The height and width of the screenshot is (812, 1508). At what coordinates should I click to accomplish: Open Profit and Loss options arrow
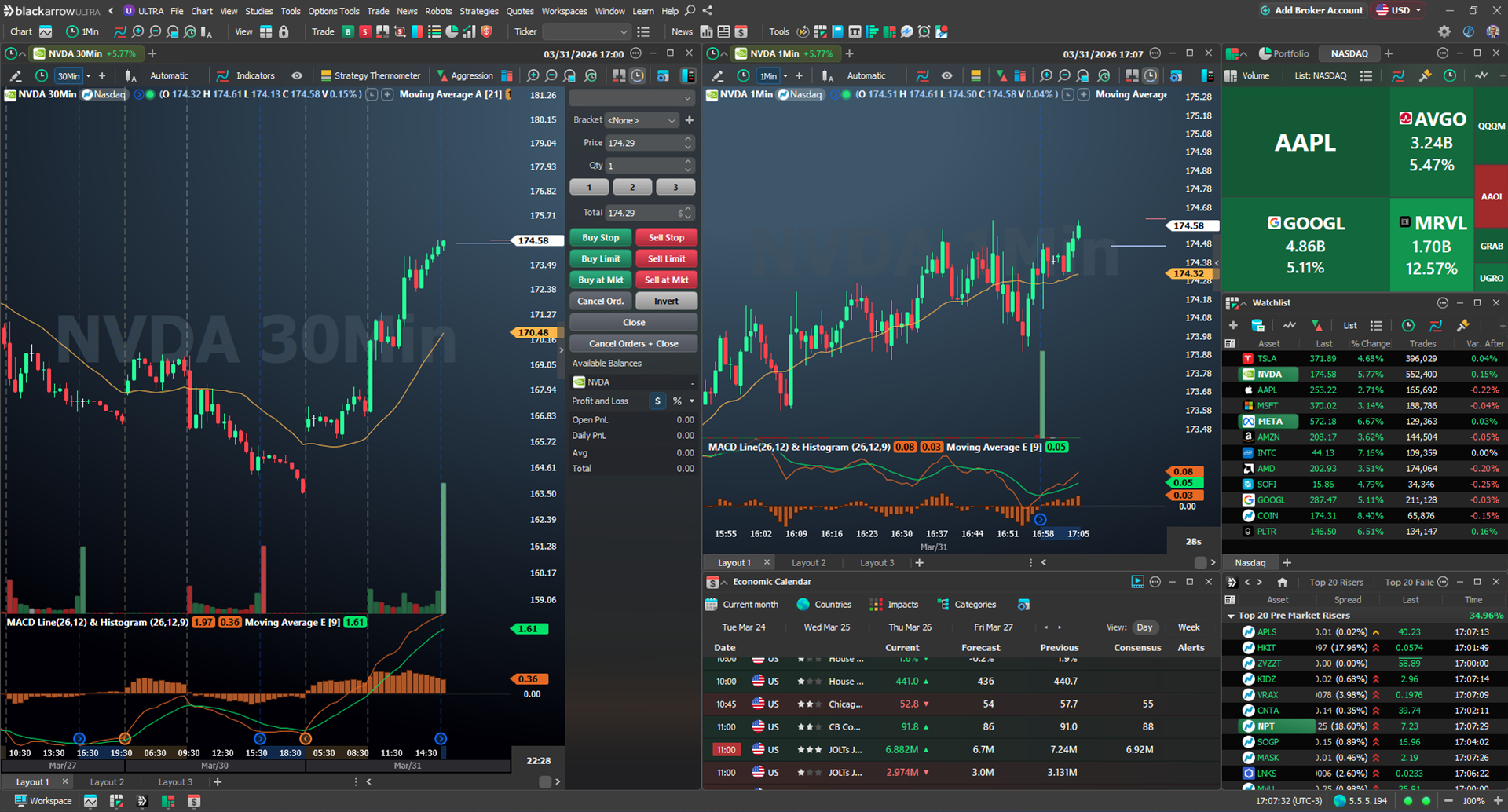click(692, 401)
